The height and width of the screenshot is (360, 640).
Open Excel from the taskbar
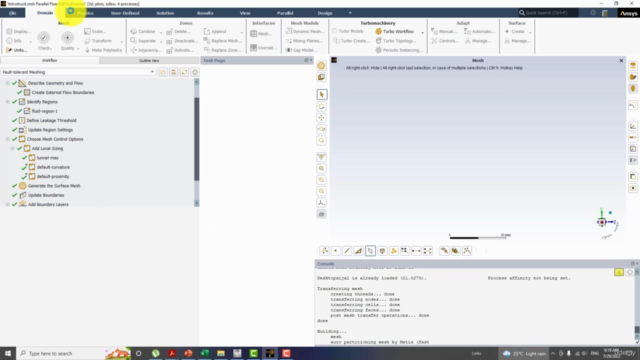tap(204, 353)
